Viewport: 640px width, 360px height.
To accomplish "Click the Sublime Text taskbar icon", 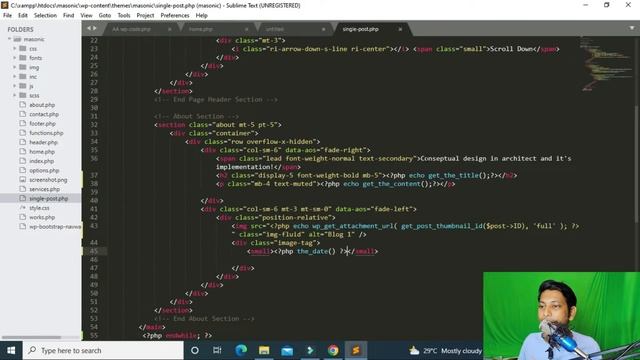I will click(356, 351).
